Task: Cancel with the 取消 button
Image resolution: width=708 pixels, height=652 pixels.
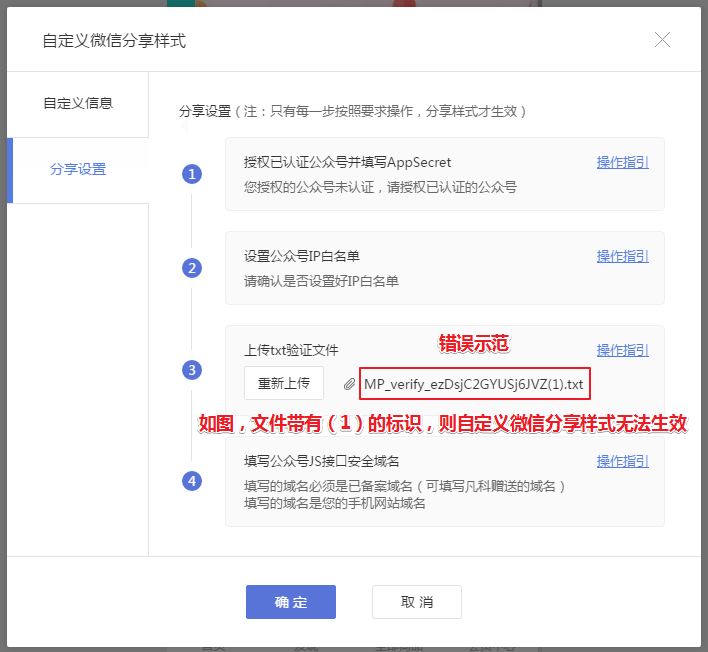Action: (417, 602)
